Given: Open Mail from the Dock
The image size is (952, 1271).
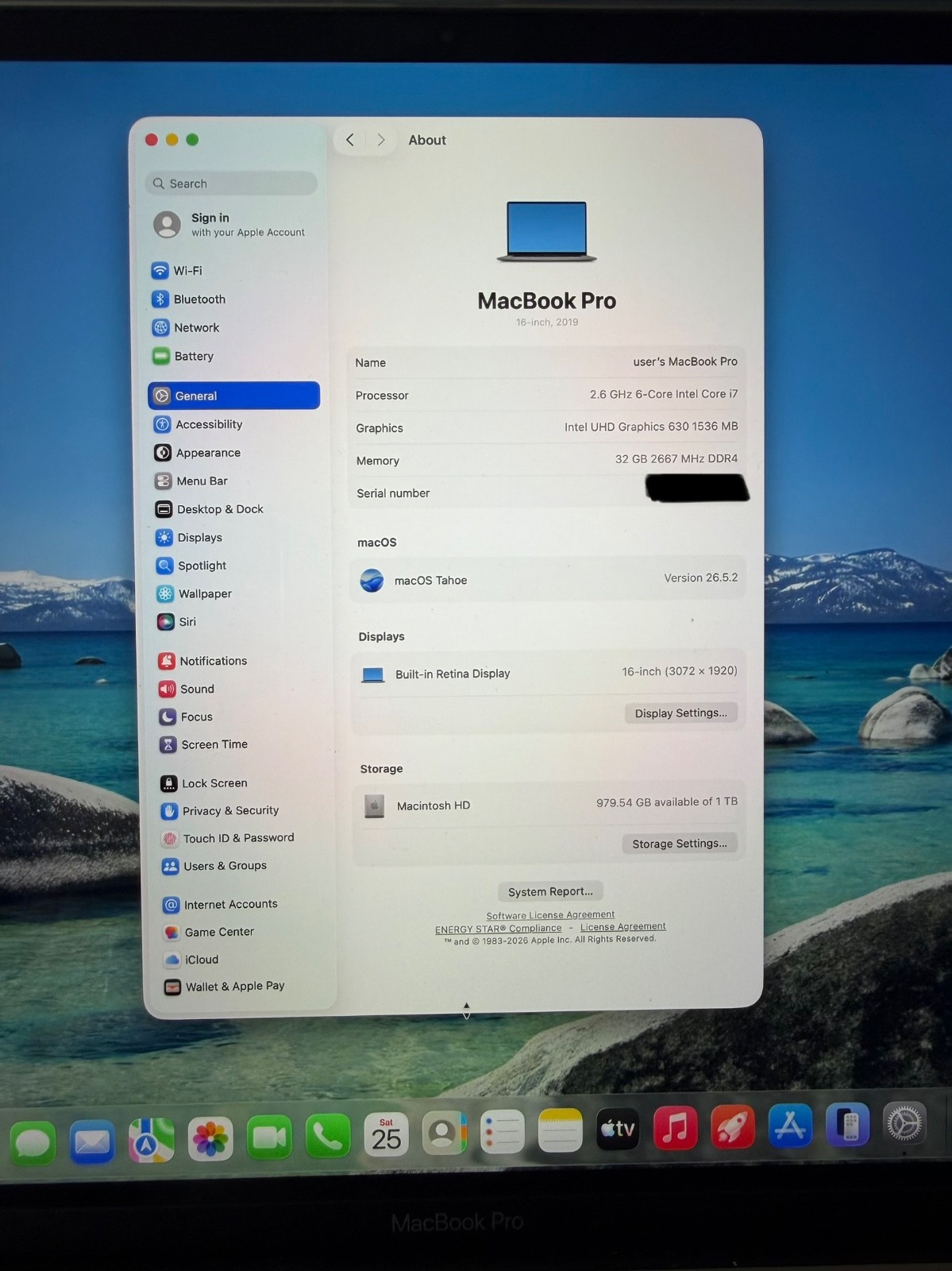Looking at the screenshot, I should [x=92, y=1142].
